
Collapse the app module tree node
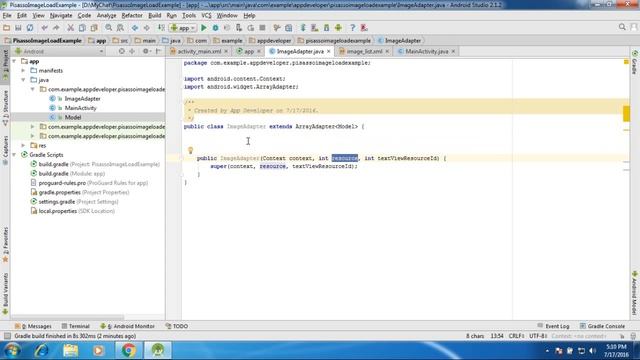14,61
